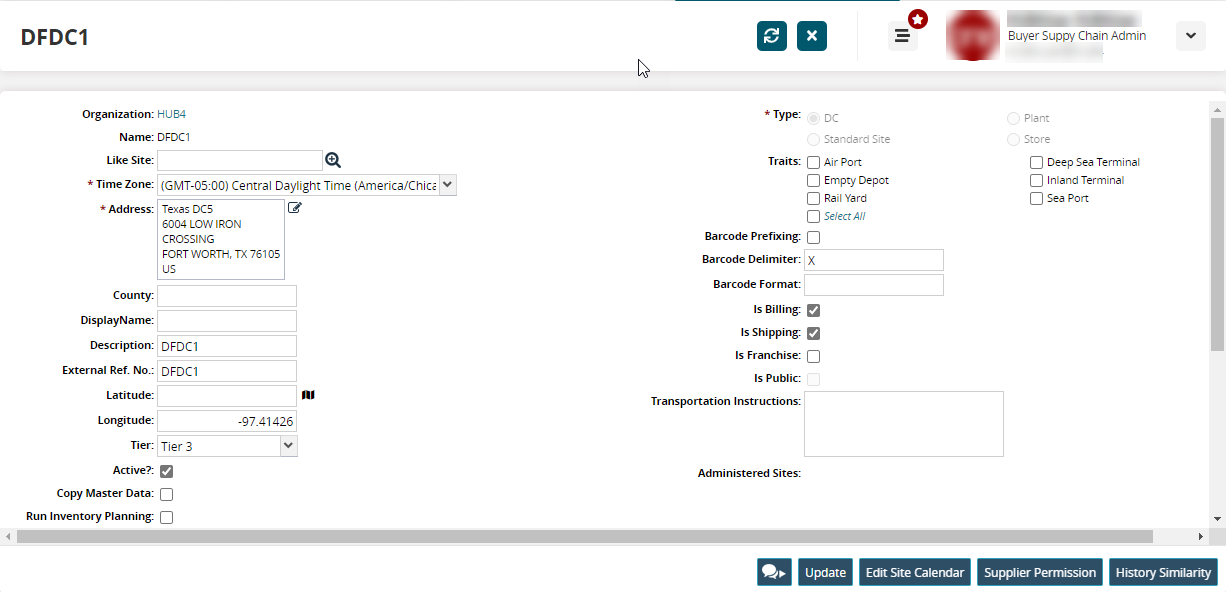
Task: Click the scroll down arrow
Action: tap(1217, 519)
